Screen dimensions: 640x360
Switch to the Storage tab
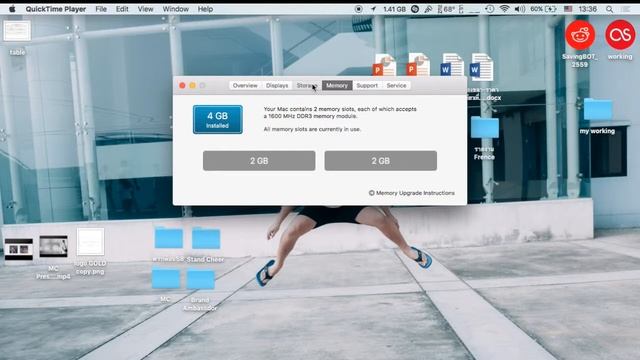307,85
